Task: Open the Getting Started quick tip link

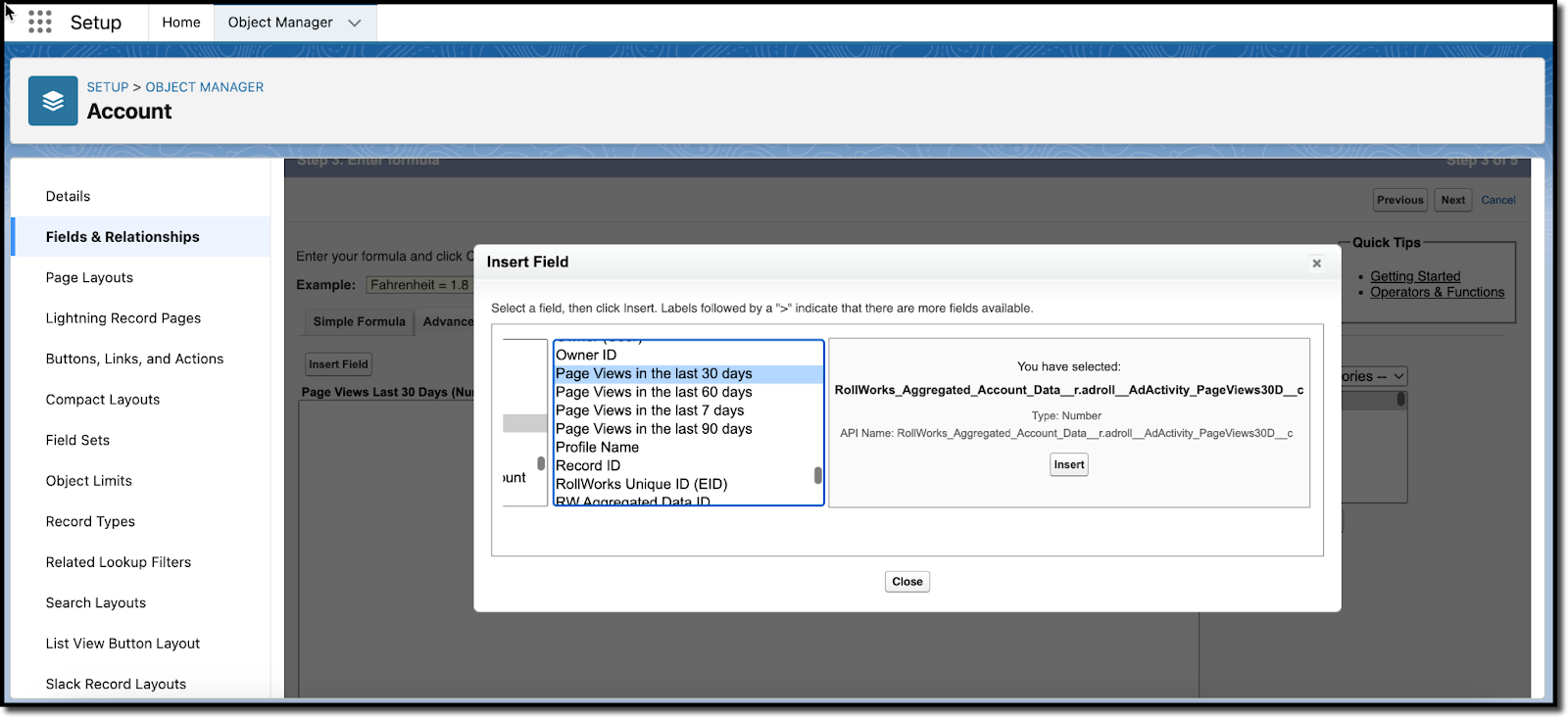Action: (x=1414, y=276)
